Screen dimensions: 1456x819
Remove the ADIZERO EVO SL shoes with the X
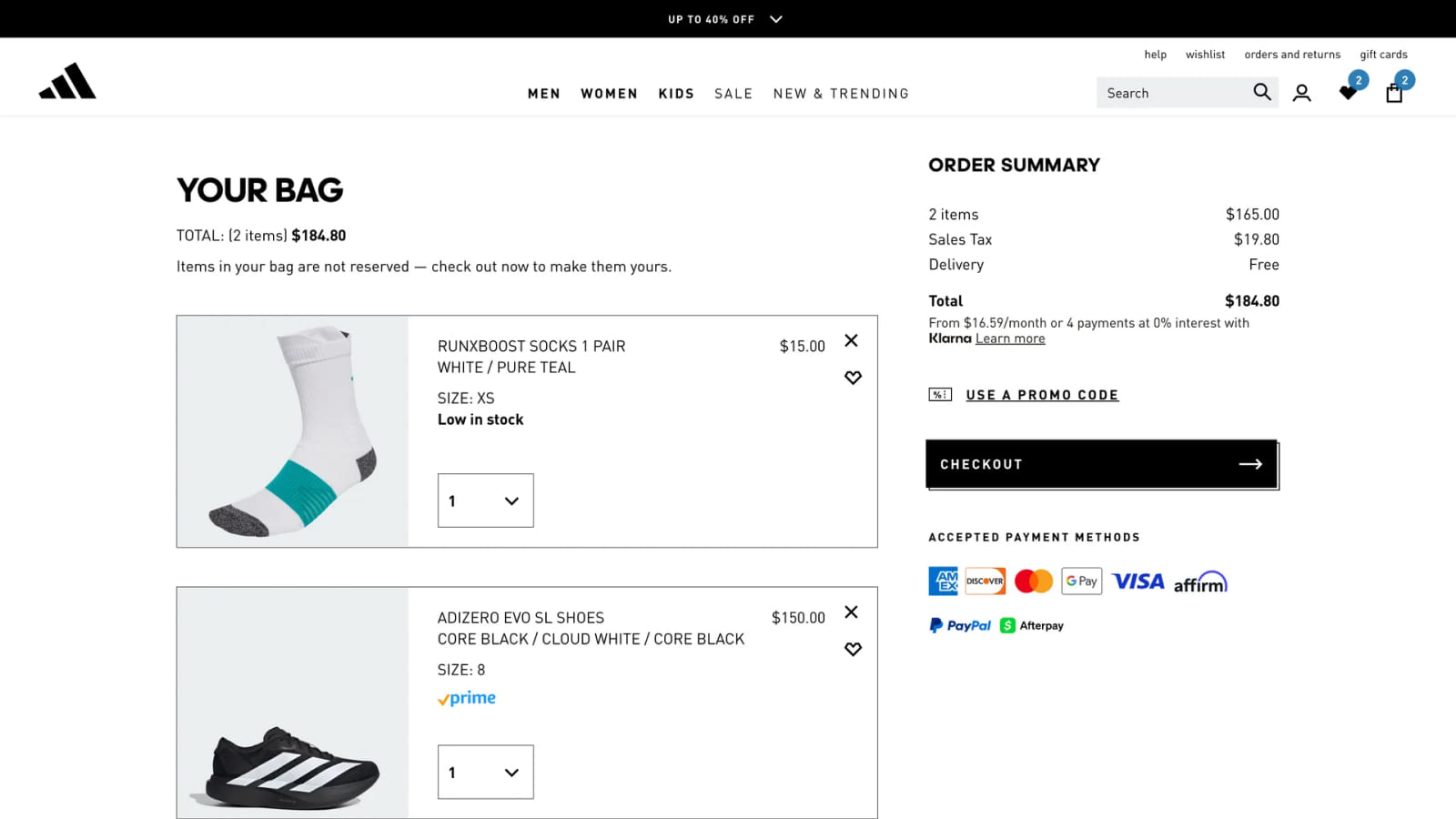(x=851, y=612)
